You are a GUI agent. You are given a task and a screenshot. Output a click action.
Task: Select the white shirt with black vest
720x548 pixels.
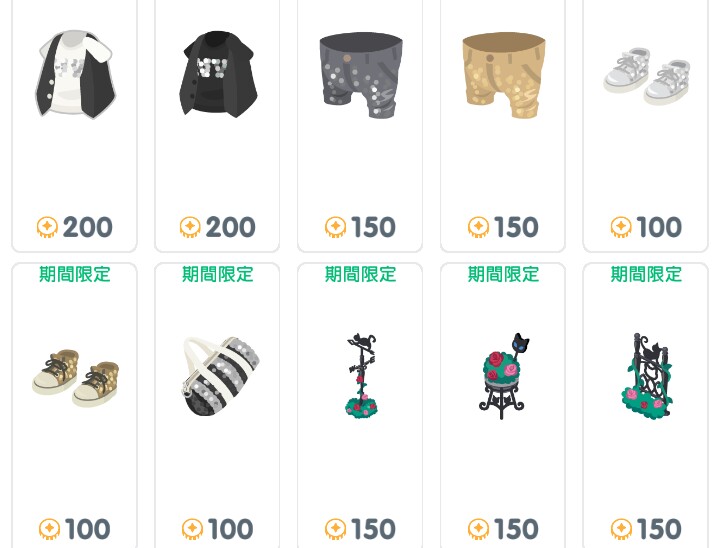pos(75,74)
